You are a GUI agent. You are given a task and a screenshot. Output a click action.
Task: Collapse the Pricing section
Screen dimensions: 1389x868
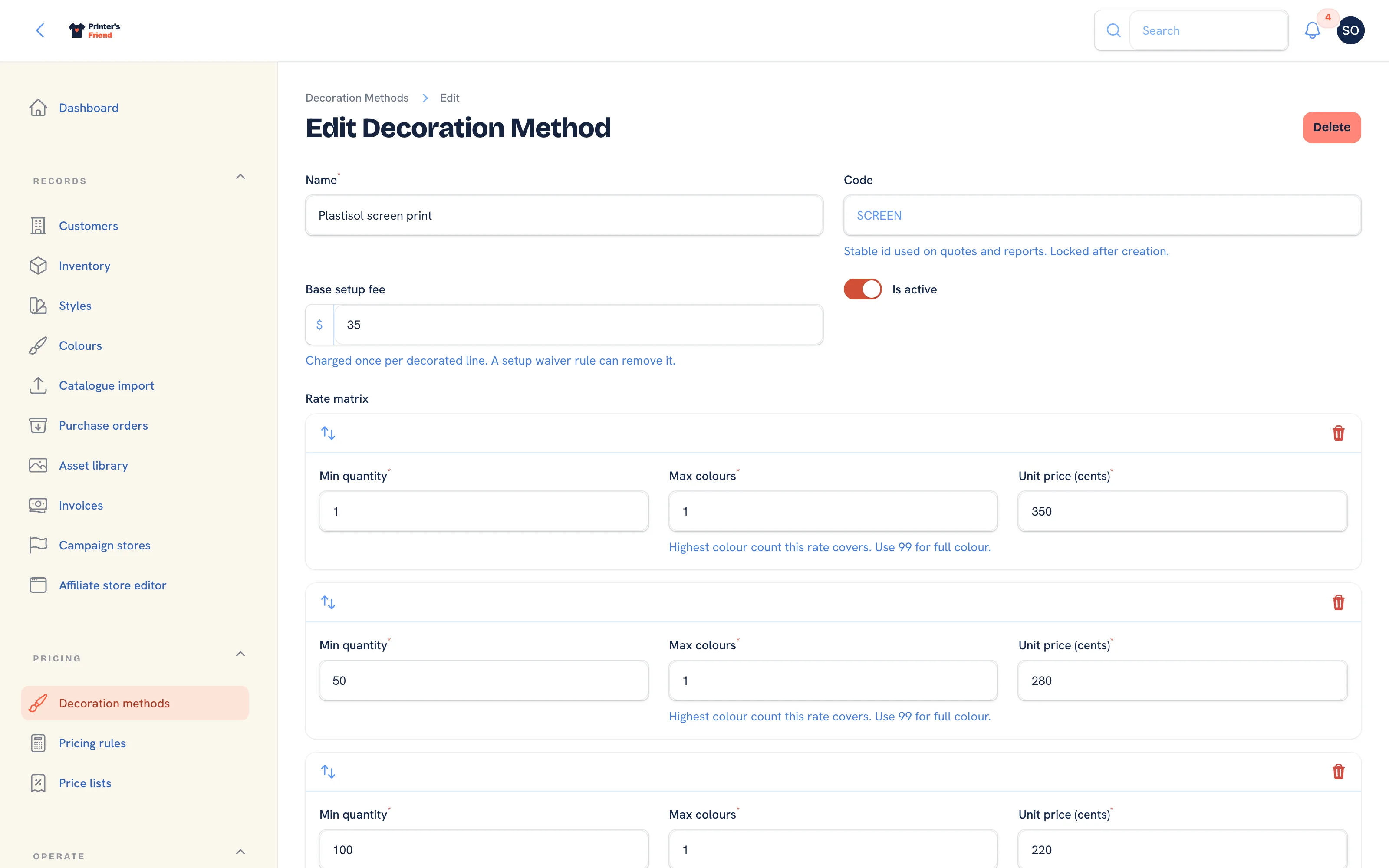(240, 654)
